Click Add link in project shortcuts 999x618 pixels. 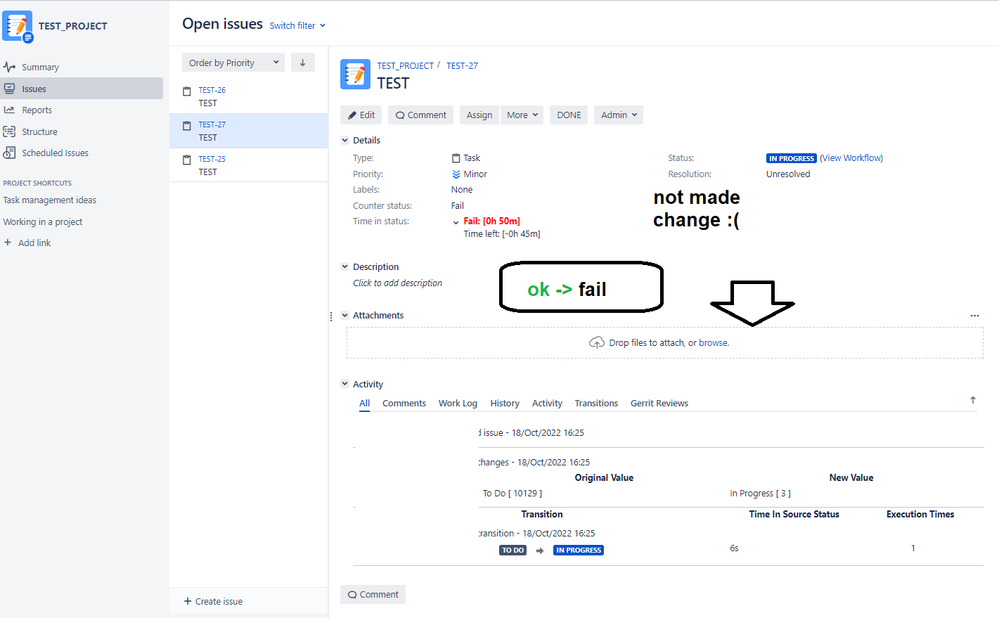point(27,243)
